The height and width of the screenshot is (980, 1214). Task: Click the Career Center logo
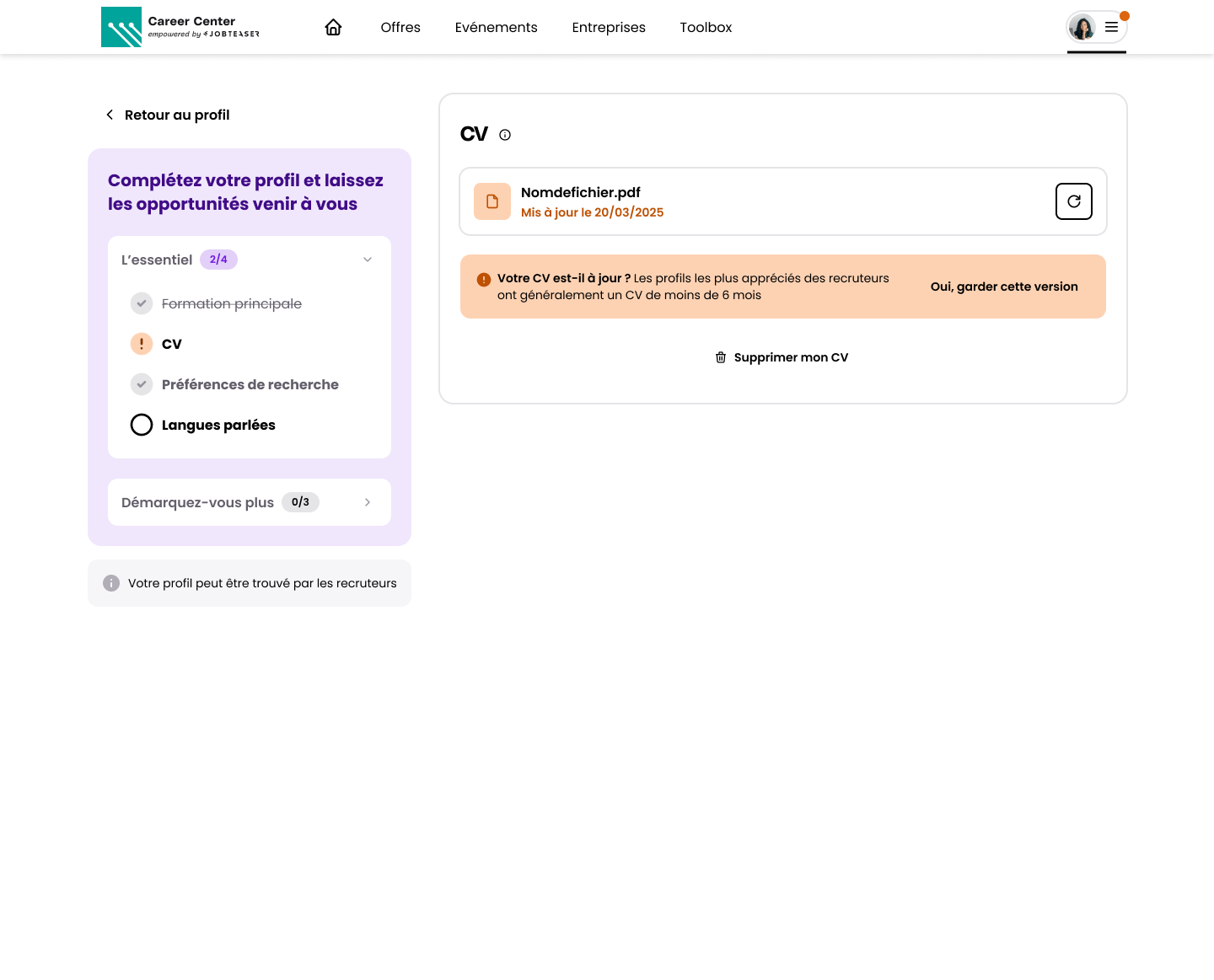180,27
